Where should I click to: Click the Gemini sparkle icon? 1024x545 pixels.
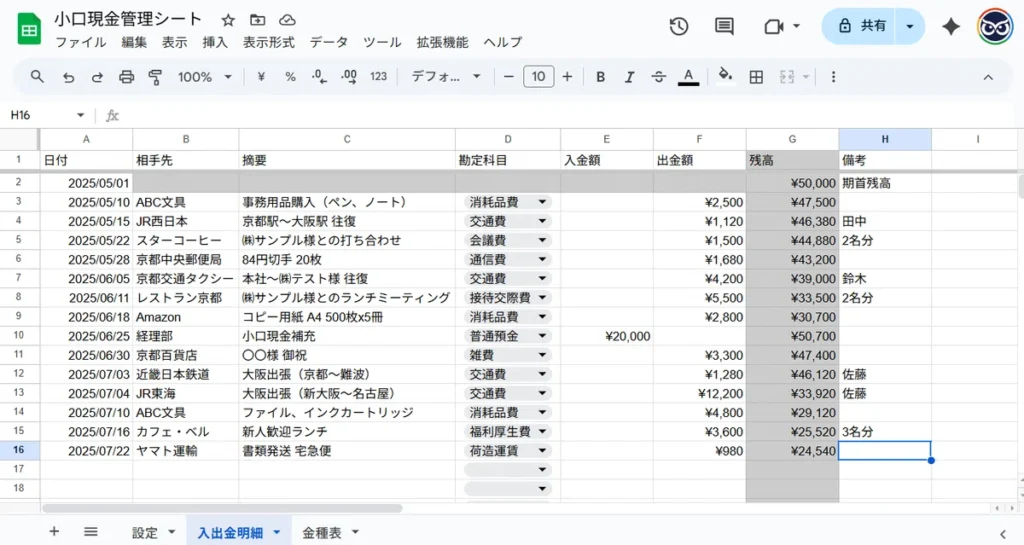(x=951, y=27)
